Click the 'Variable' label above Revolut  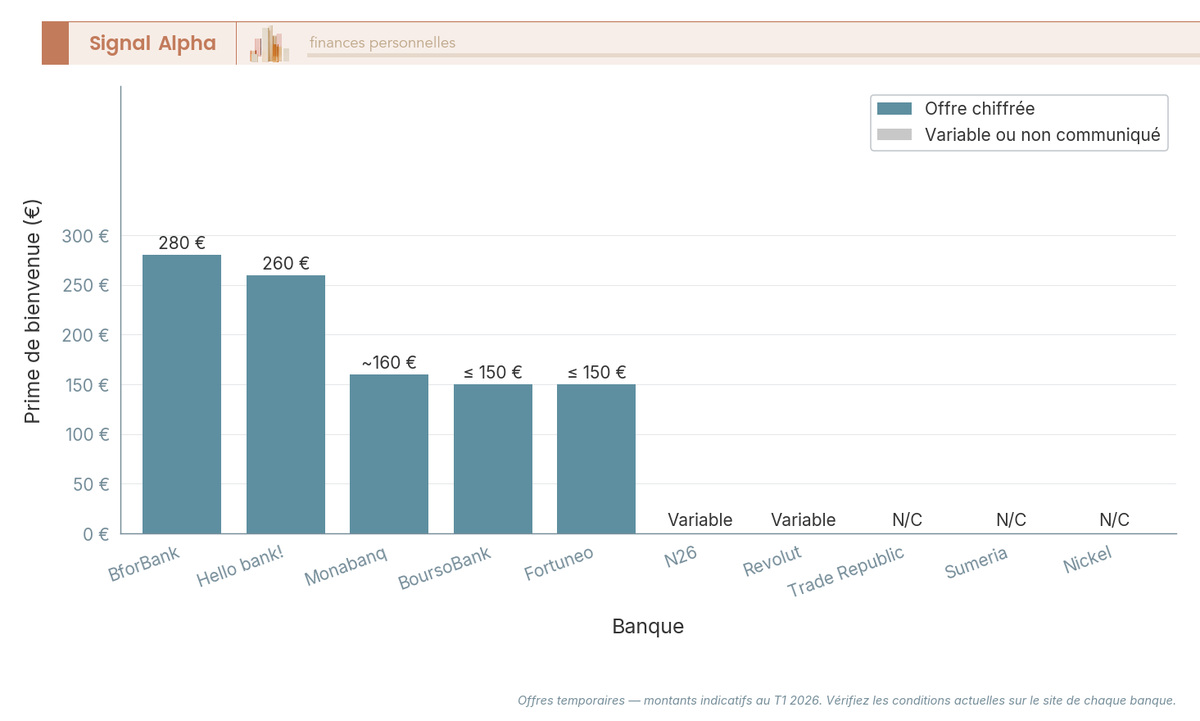click(803, 520)
